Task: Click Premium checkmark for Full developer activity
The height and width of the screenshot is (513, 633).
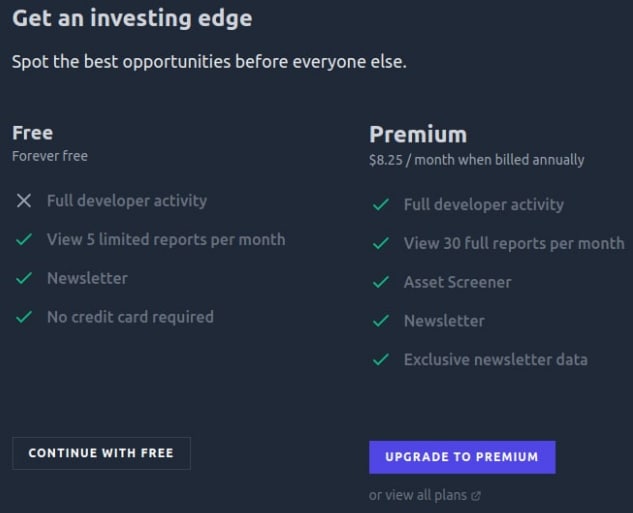Action: tap(380, 205)
